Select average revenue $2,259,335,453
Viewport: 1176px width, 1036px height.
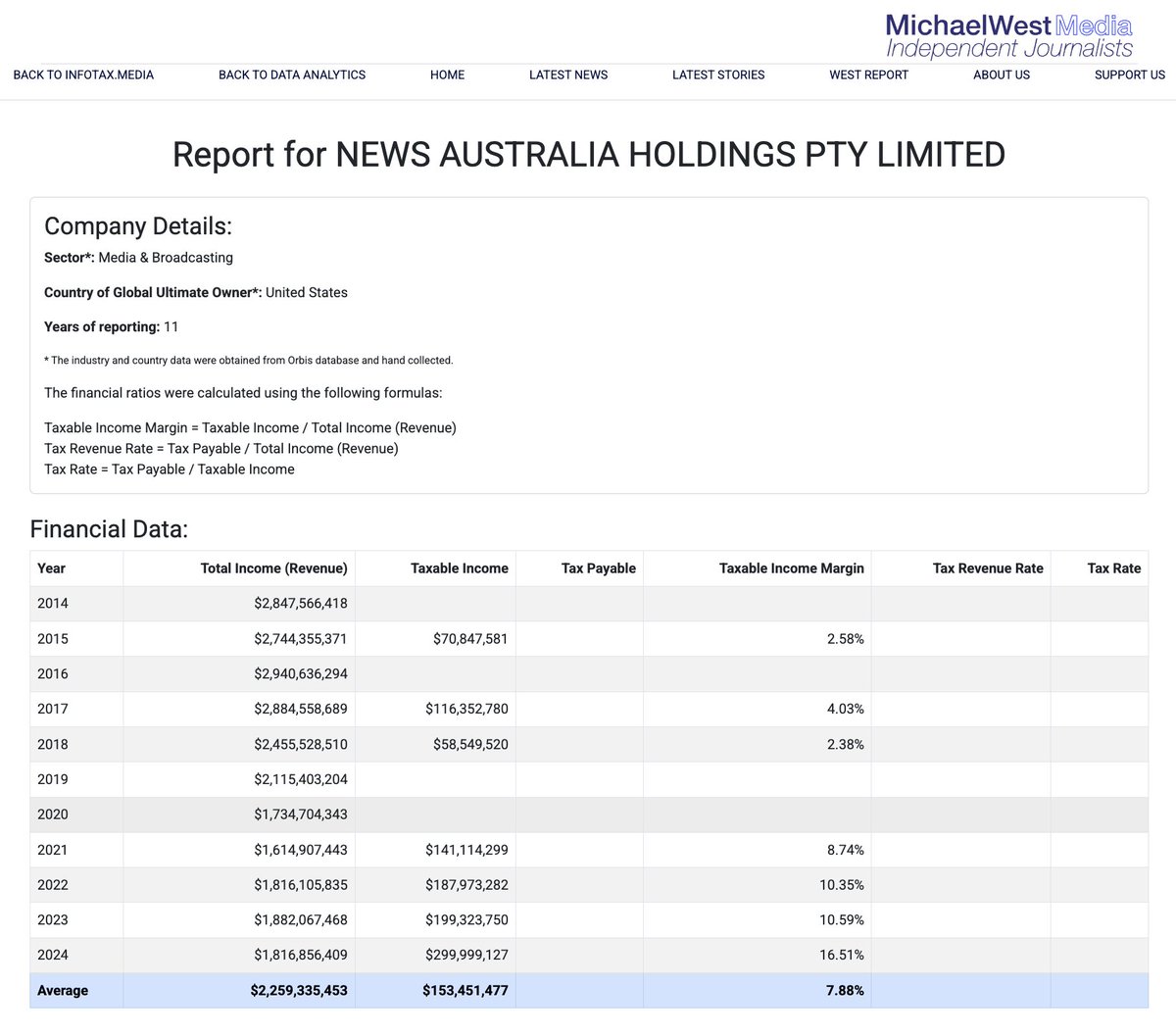(239, 991)
